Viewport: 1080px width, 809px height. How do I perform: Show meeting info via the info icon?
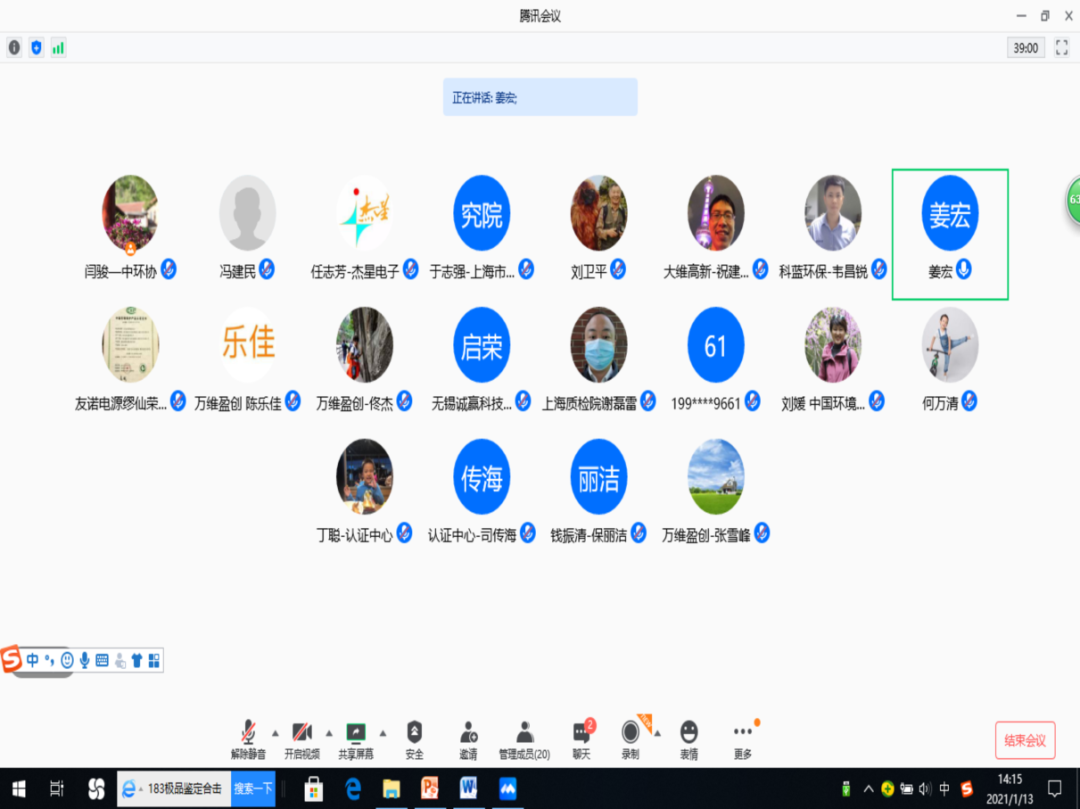click(x=14, y=48)
